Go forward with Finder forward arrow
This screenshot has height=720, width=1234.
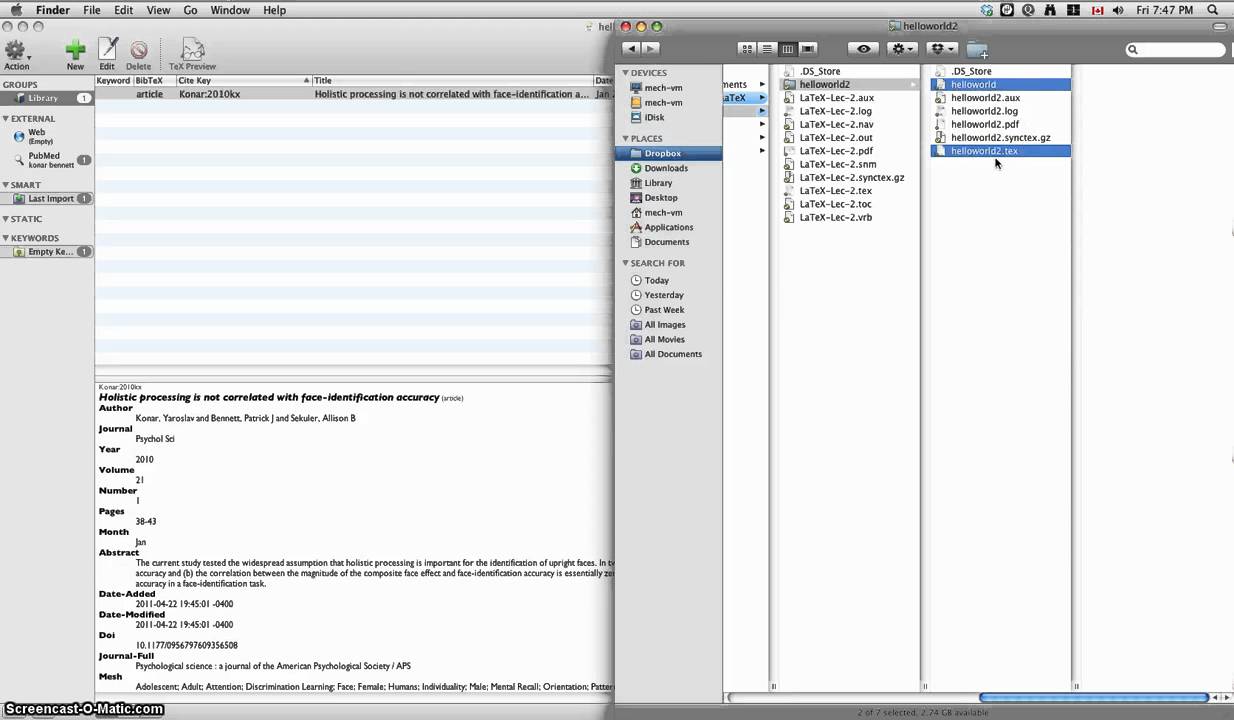click(x=651, y=49)
